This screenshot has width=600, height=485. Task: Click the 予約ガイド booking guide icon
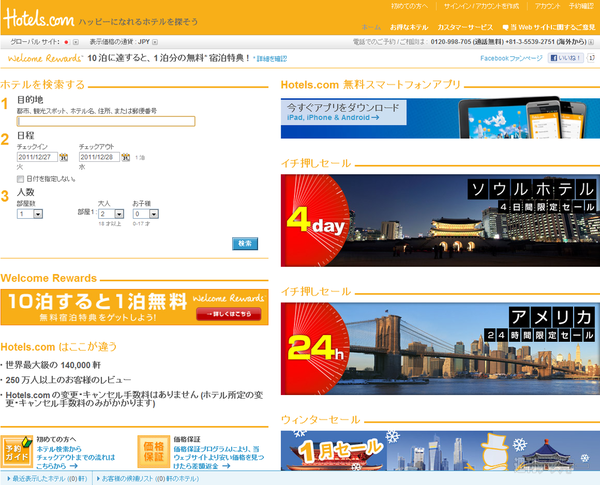pos(16,452)
